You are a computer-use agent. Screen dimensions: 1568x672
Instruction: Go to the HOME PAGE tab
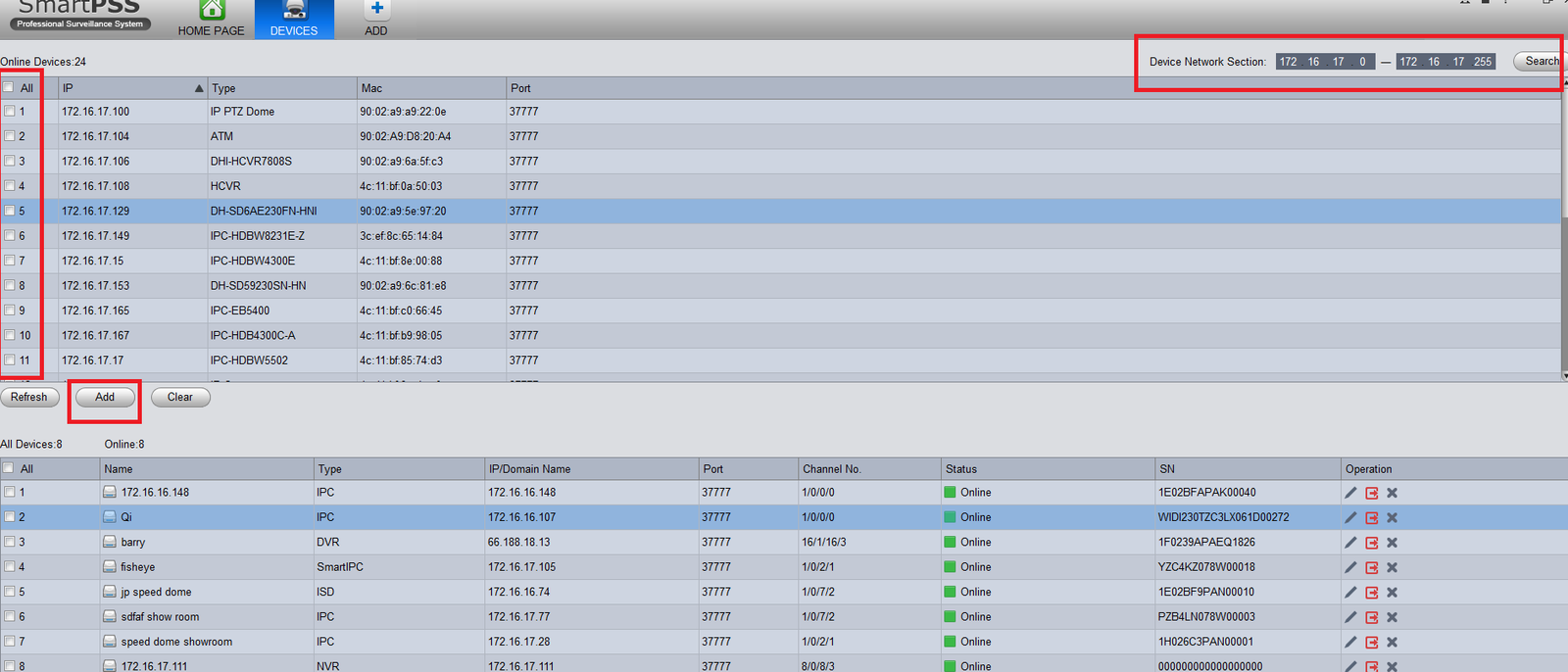(x=212, y=19)
